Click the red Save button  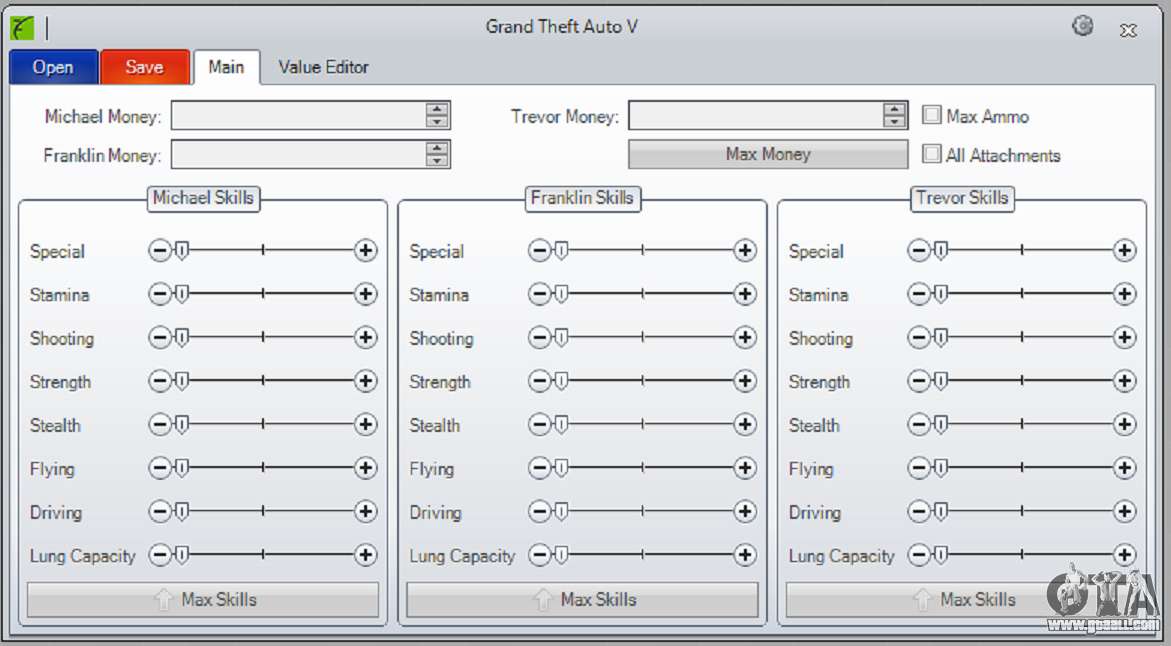pos(144,67)
